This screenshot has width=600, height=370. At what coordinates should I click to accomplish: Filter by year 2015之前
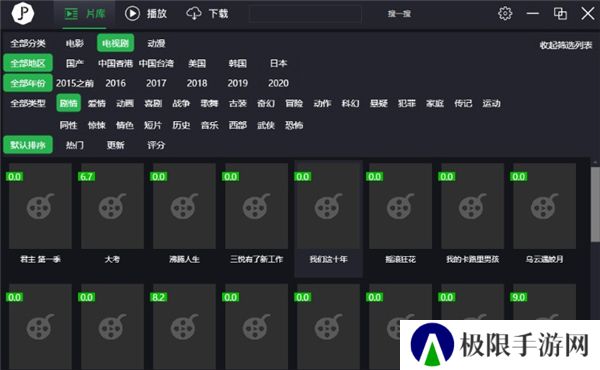75,83
